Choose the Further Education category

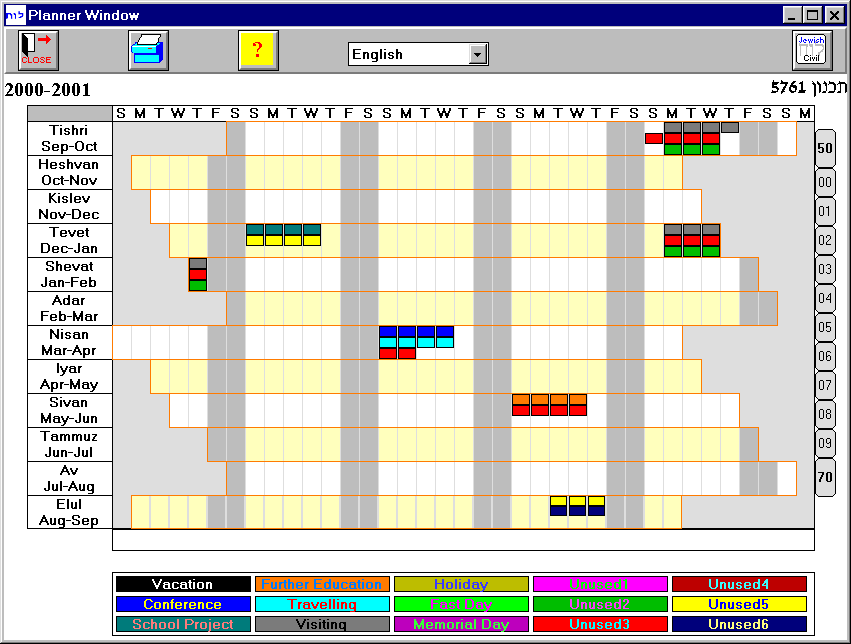(322, 584)
